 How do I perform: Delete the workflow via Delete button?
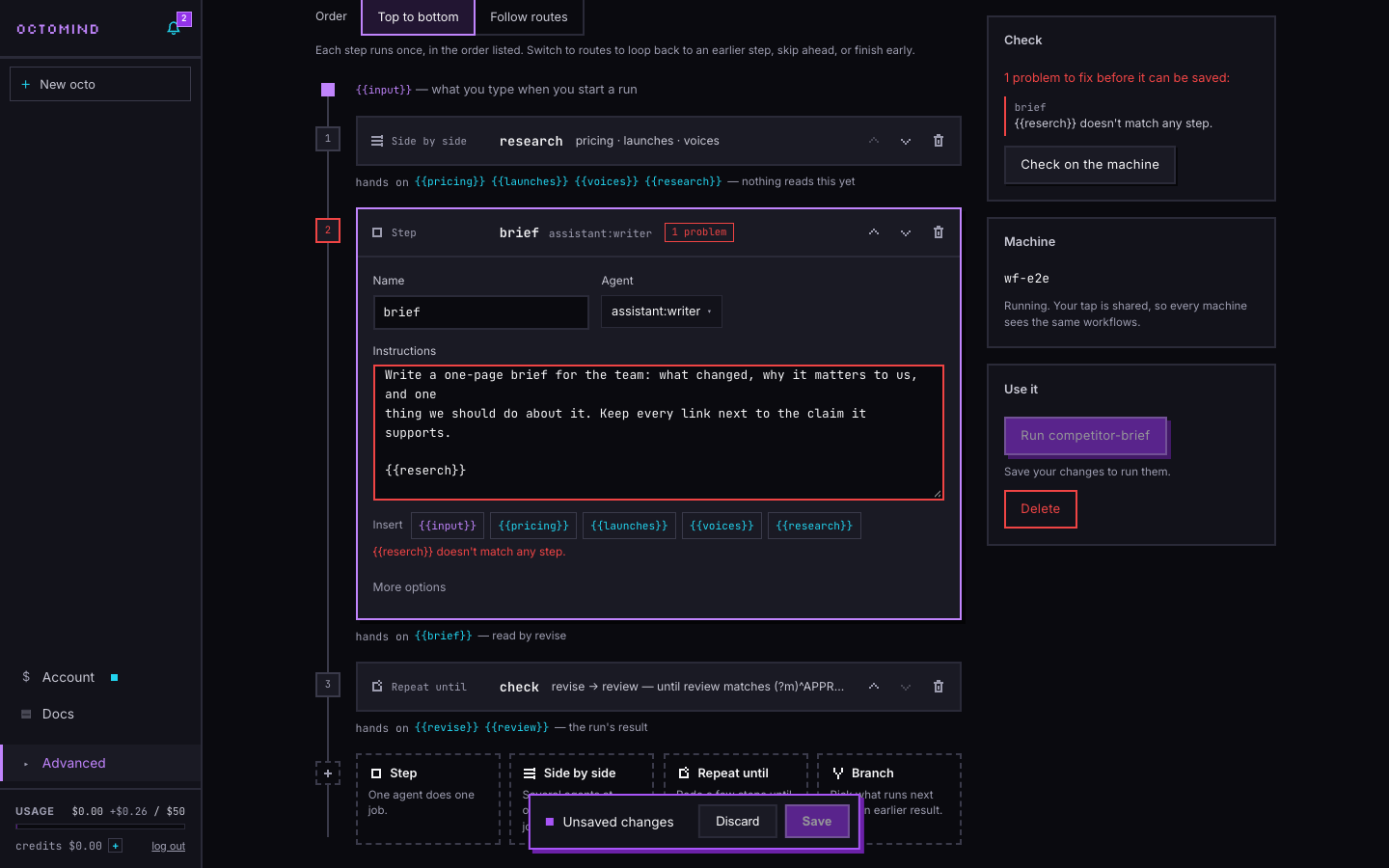pyautogui.click(x=1041, y=509)
